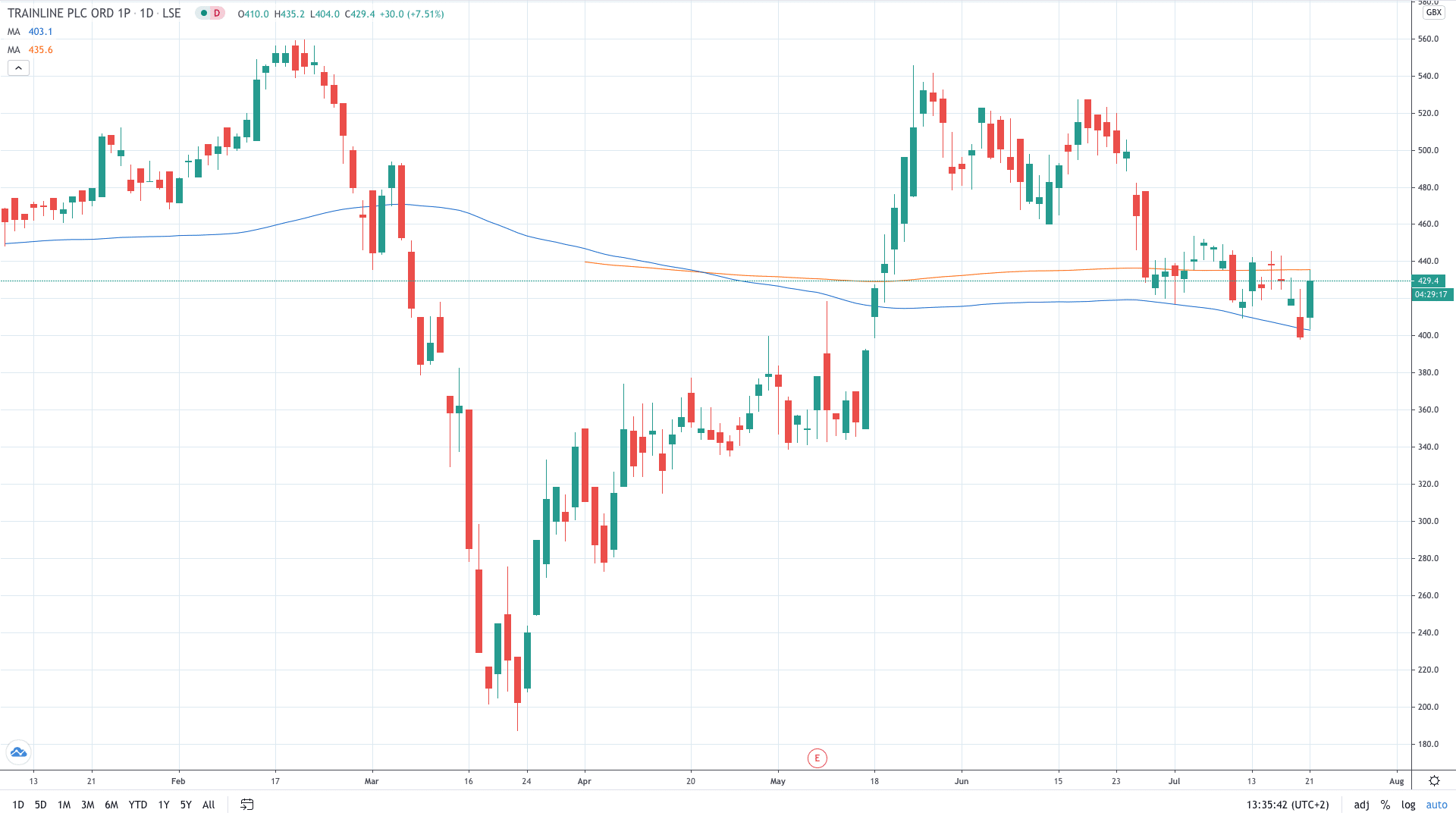Collapse the indicator legend chevron
This screenshot has width=1456, height=819.
click(x=18, y=68)
